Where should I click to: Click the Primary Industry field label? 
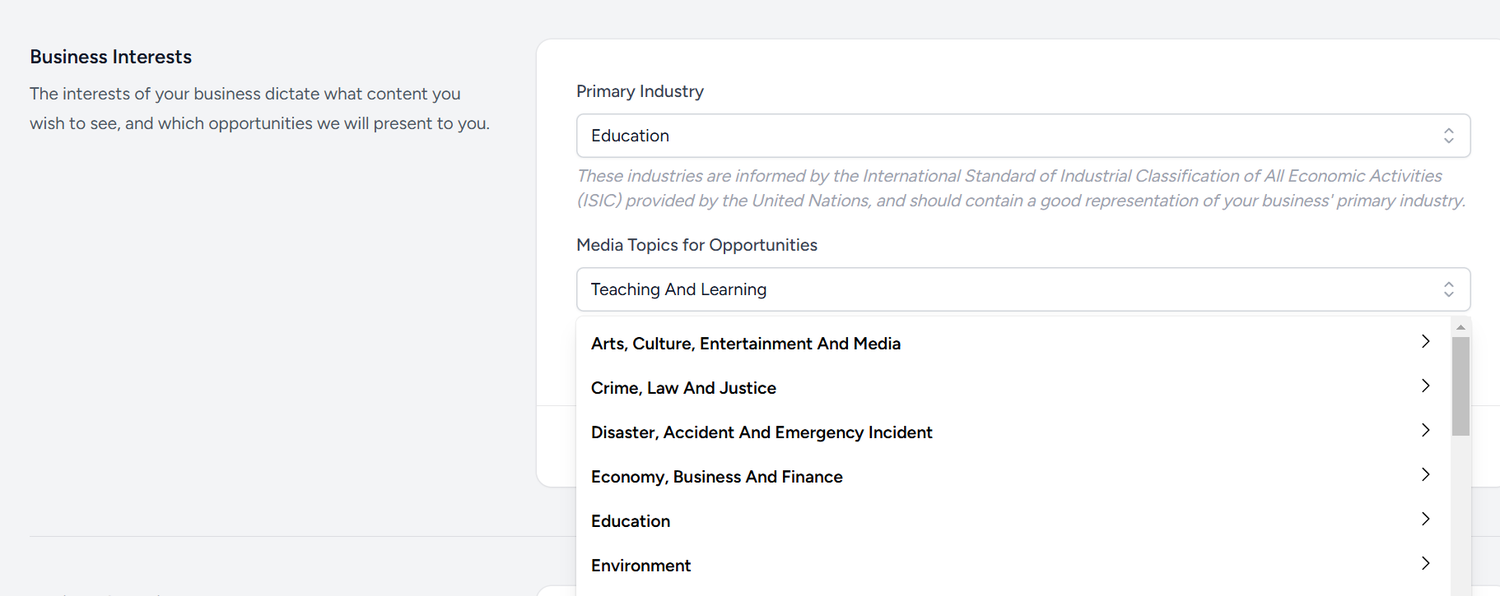point(640,91)
